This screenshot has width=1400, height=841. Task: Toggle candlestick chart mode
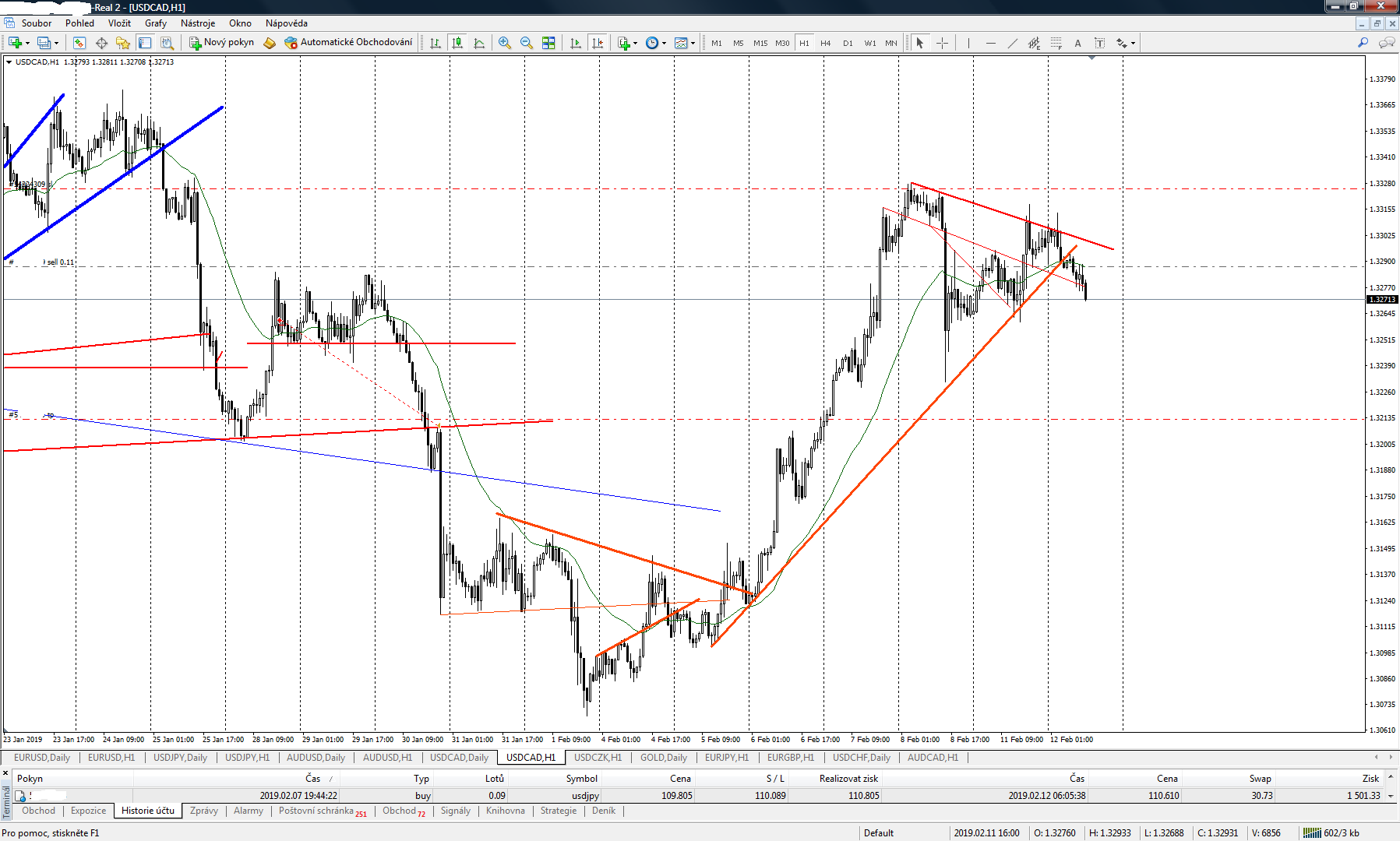(x=457, y=43)
